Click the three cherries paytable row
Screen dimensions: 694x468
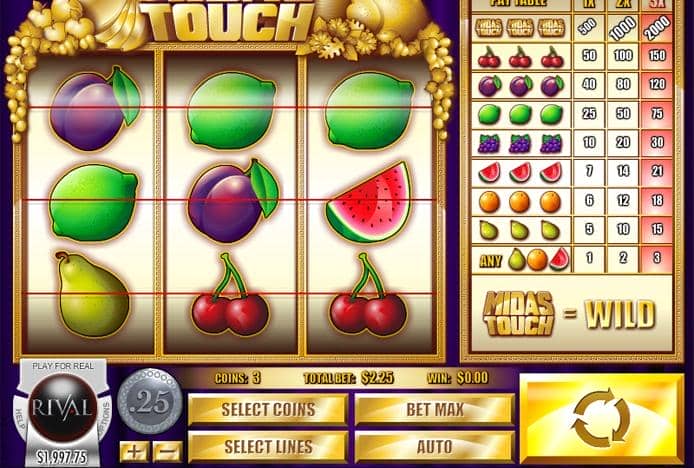coord(572,56)
